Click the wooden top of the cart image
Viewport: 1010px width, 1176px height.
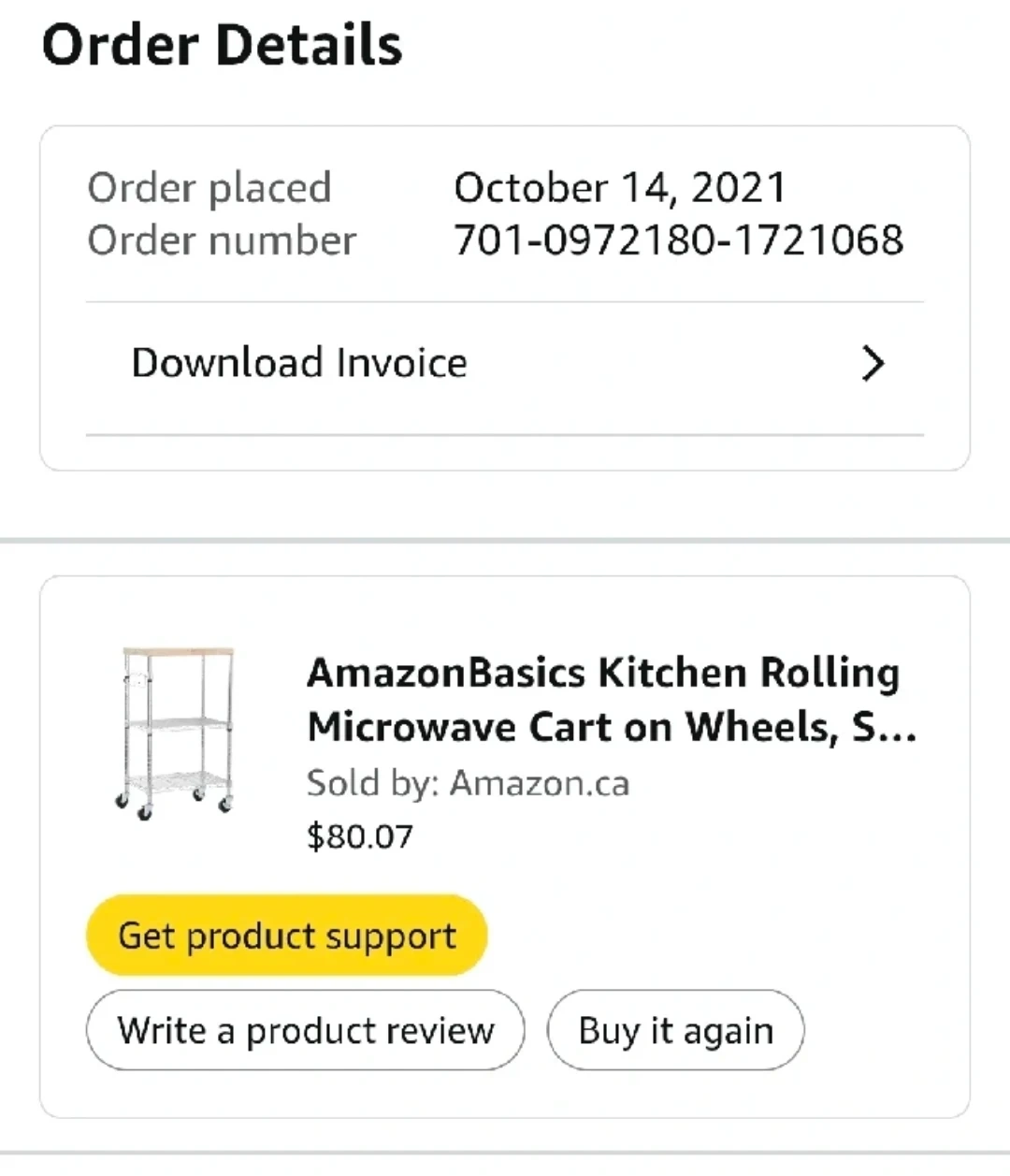(x=178, y=651)
